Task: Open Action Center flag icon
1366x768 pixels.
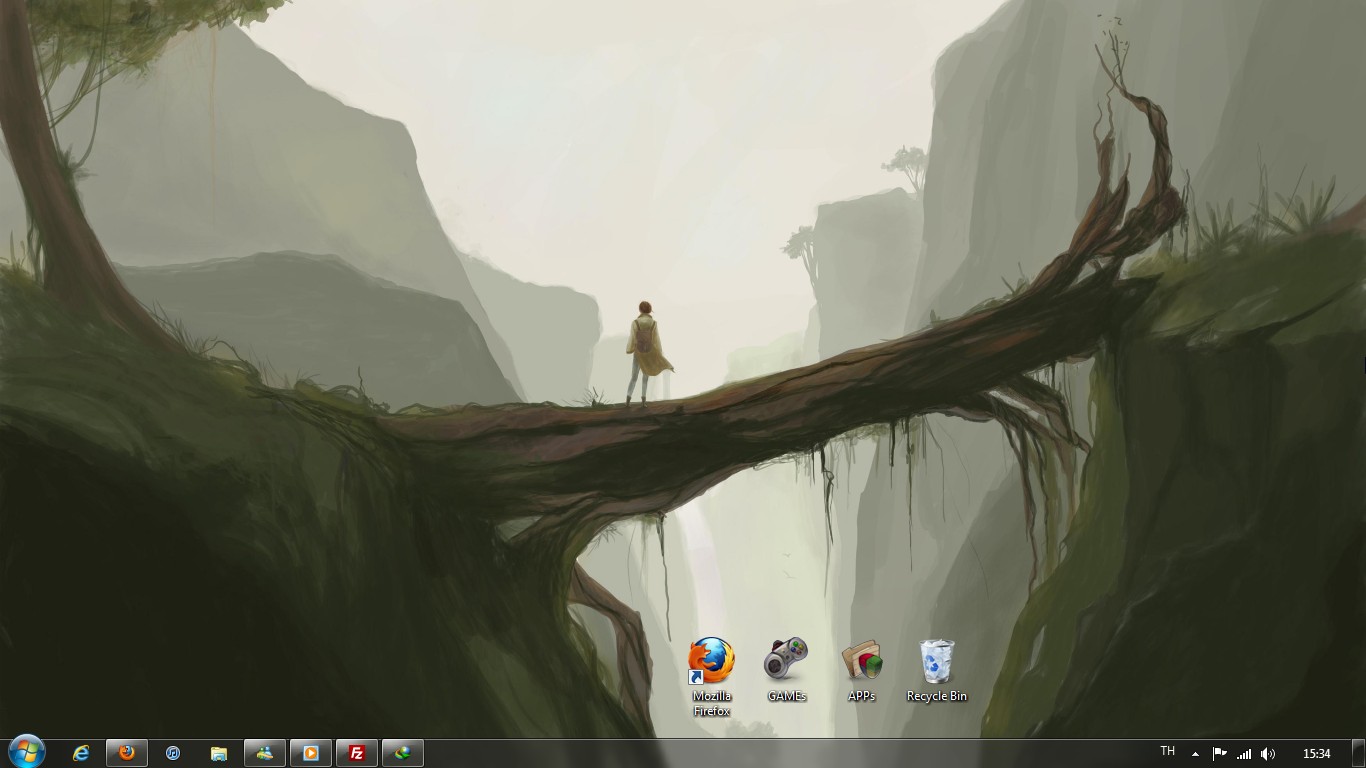Action: pos(1220,754)
